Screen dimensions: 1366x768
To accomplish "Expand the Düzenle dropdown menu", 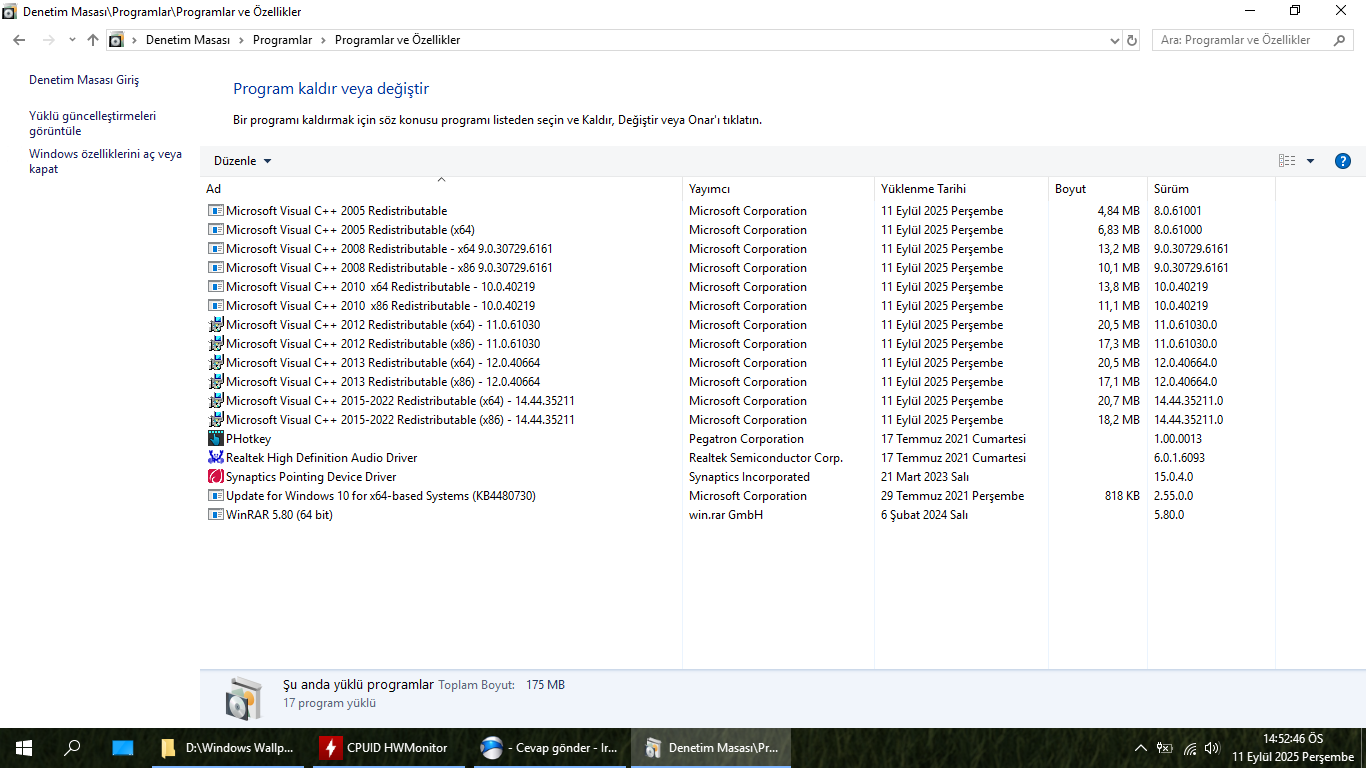I will pyautogui.click(x=242, y=161).
